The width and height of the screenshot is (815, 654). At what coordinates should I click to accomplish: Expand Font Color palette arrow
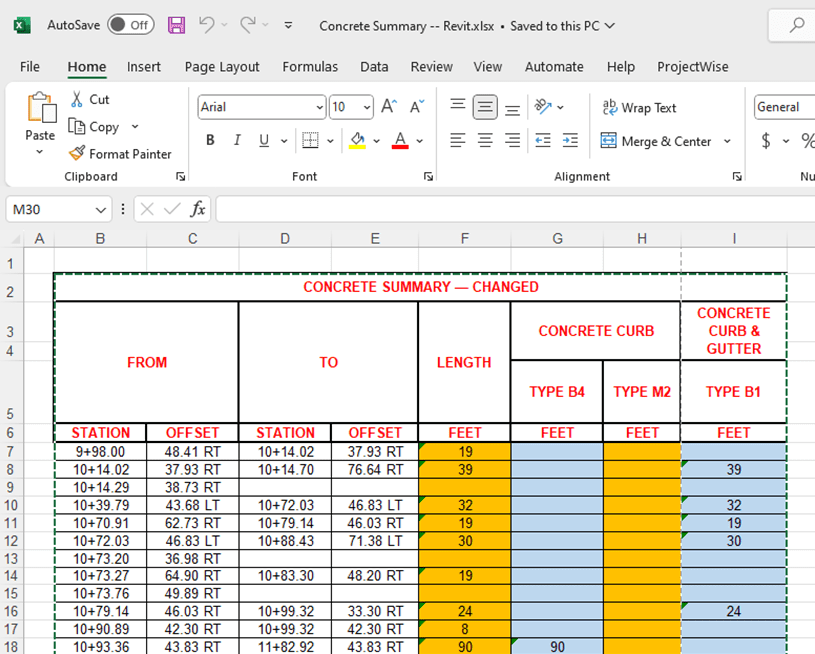[x=419, y=140]
